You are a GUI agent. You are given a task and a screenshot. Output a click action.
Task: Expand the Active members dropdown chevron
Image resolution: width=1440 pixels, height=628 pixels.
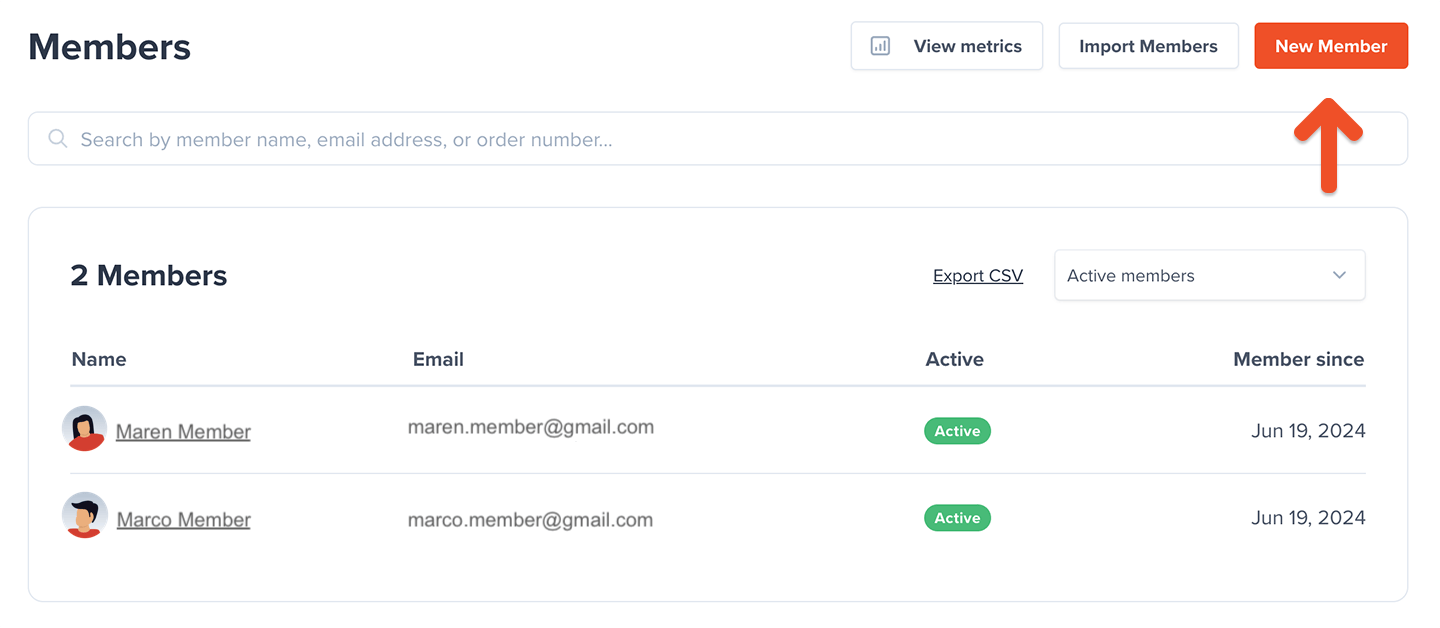tap(1339, 276)
